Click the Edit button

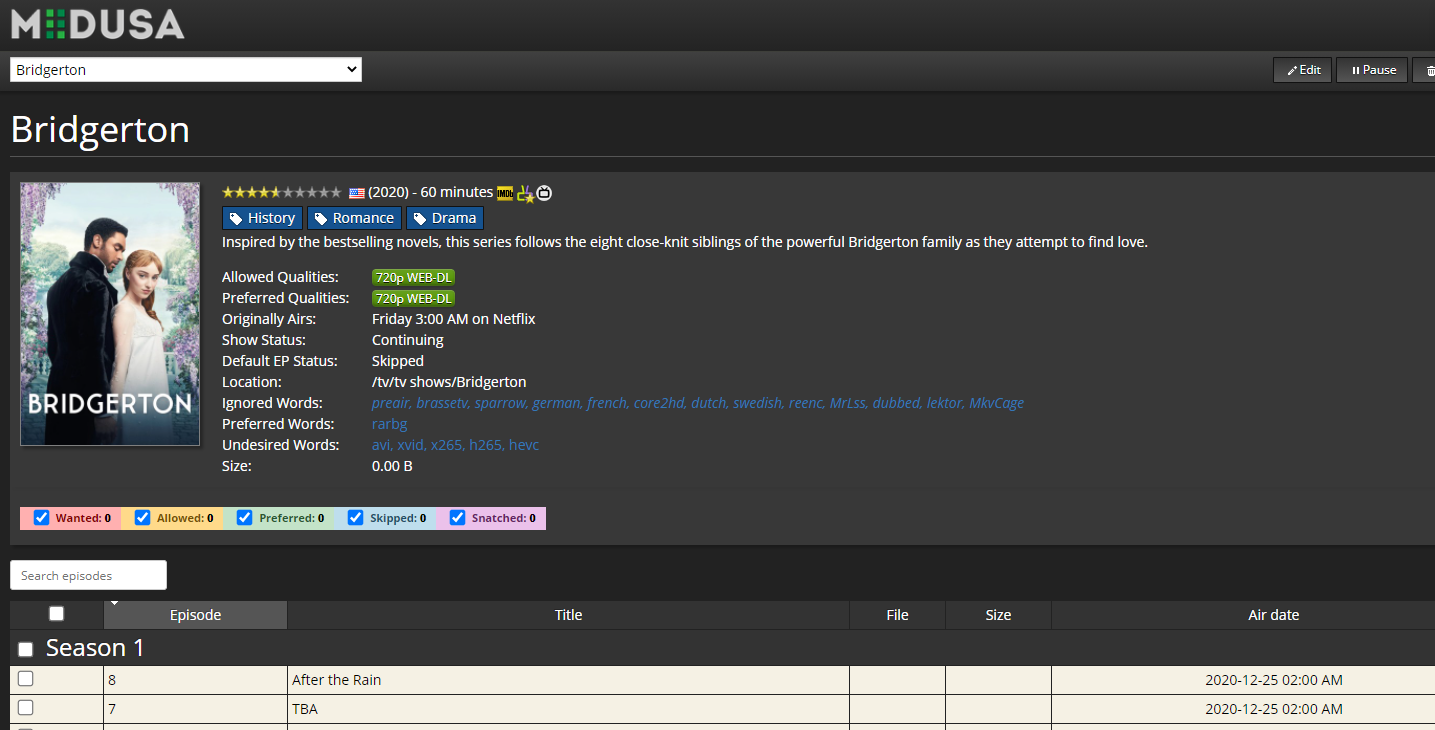(1302, 69)
